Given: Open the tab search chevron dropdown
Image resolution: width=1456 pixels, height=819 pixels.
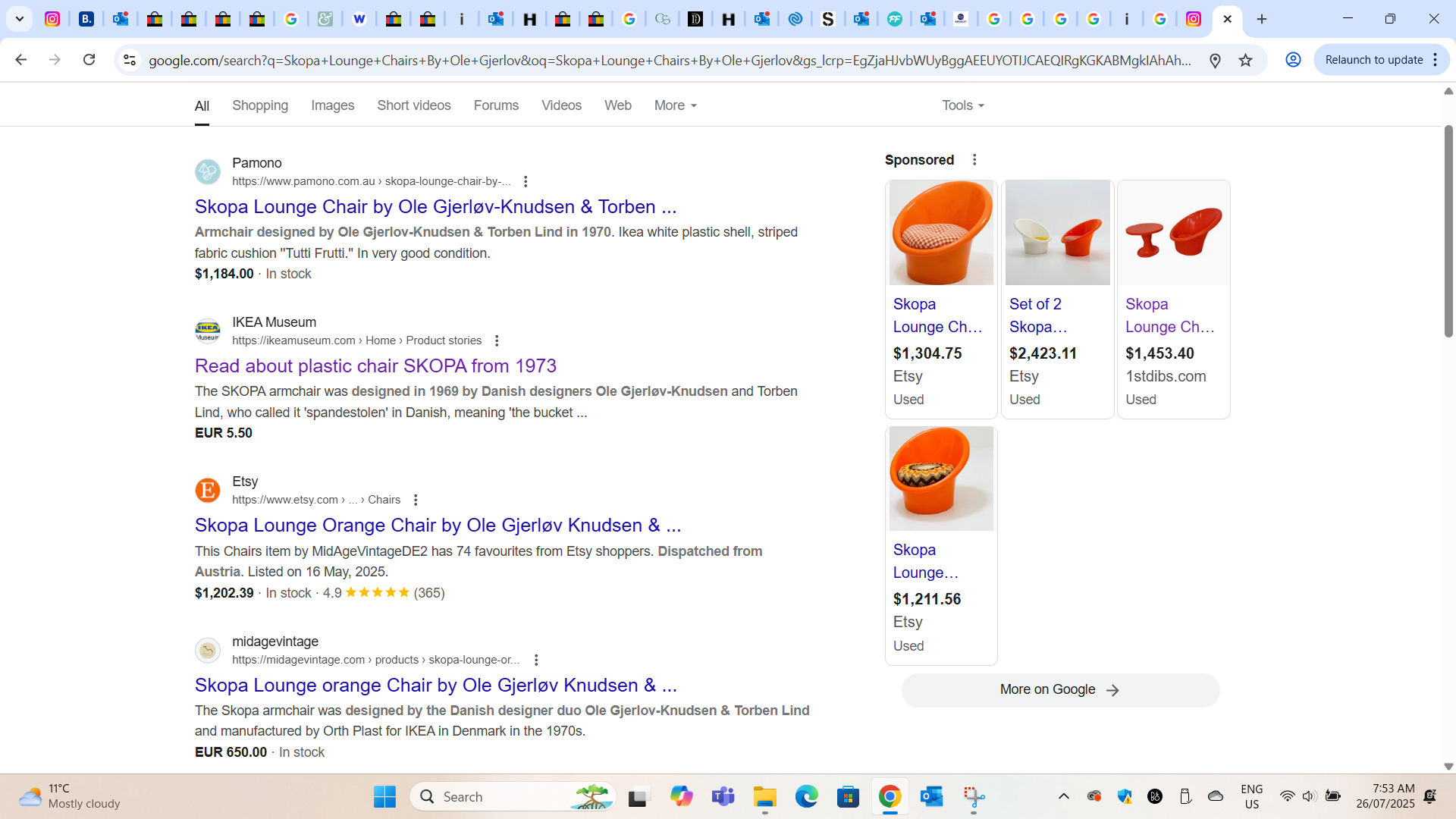Looking at the screenshot, I should coord(20,19).
